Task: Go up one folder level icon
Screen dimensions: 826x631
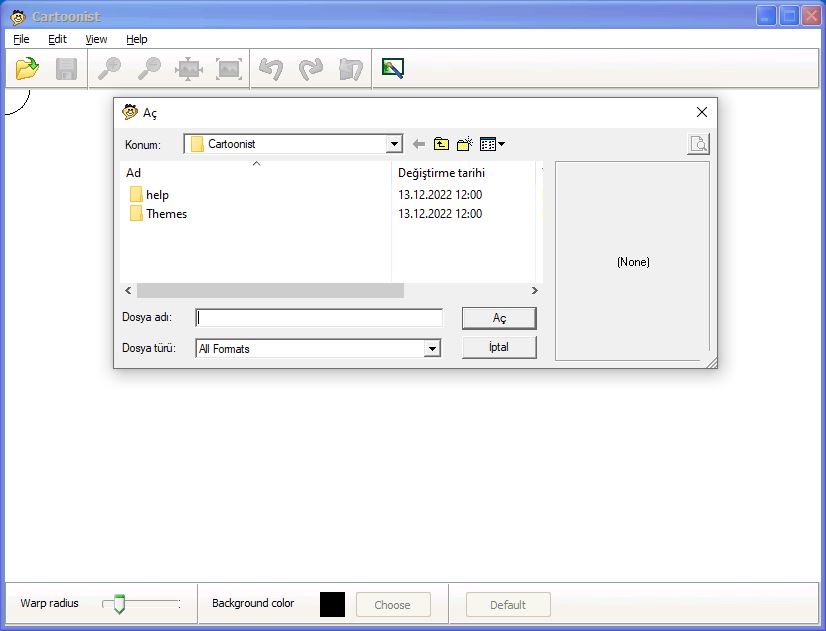Action: pyautogui.click(x=441, y=144)
